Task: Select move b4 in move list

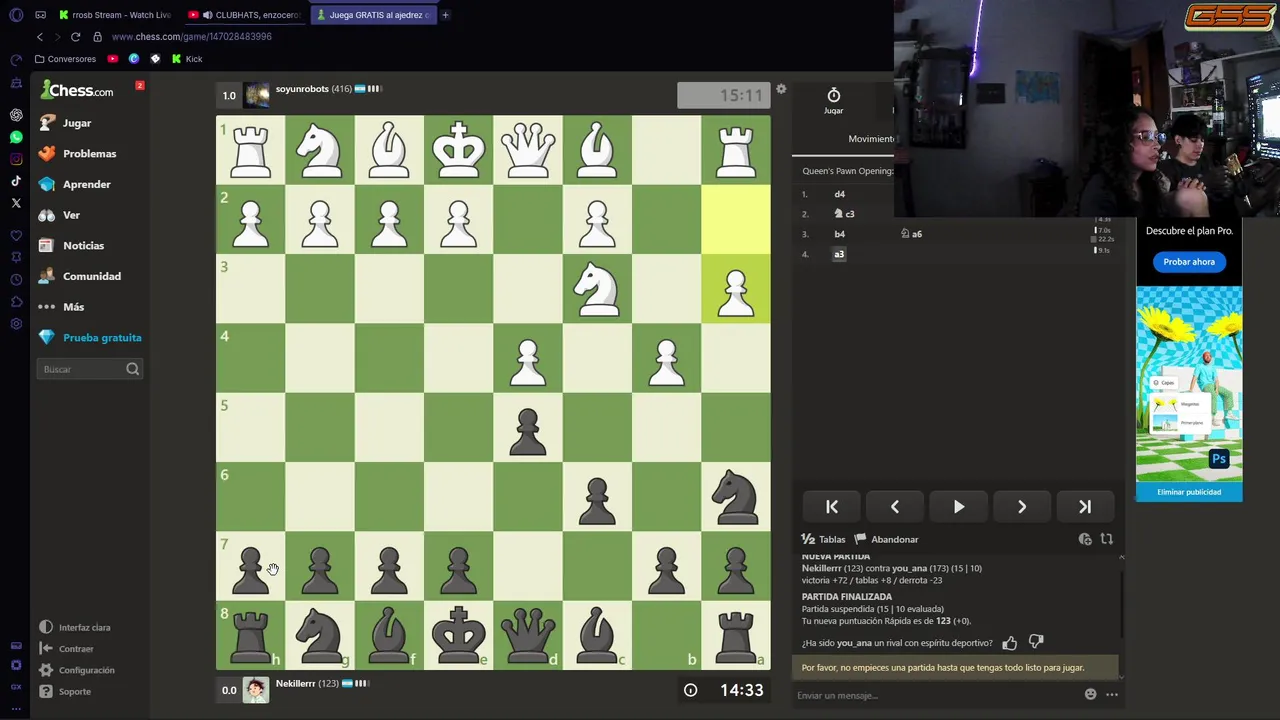Action: tap(839, 234)
